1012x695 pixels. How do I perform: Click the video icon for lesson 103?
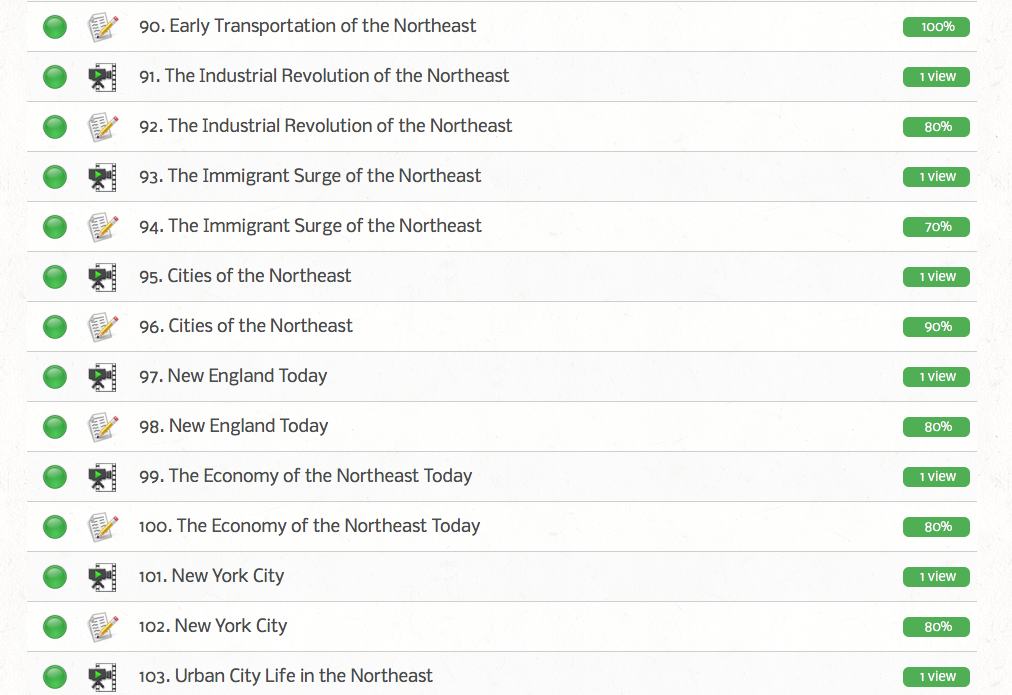pyautogui.click(x=102, y=677)
